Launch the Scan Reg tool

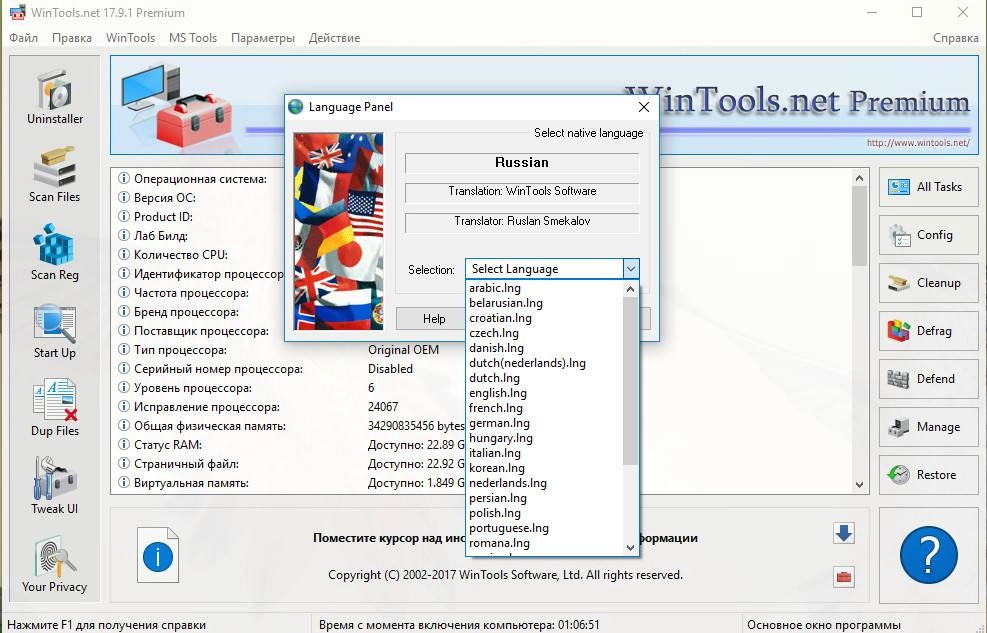[x=55, y=253]
